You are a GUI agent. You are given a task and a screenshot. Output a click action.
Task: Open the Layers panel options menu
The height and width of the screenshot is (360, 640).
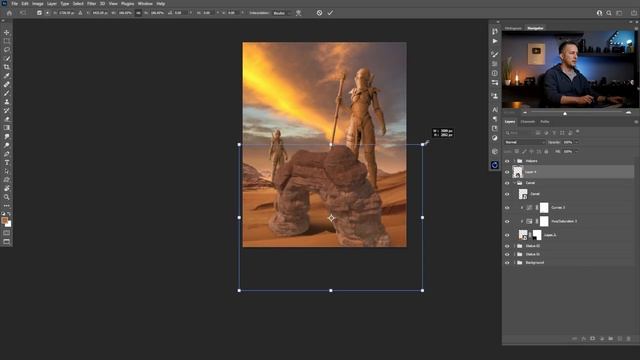click(636, 122)
